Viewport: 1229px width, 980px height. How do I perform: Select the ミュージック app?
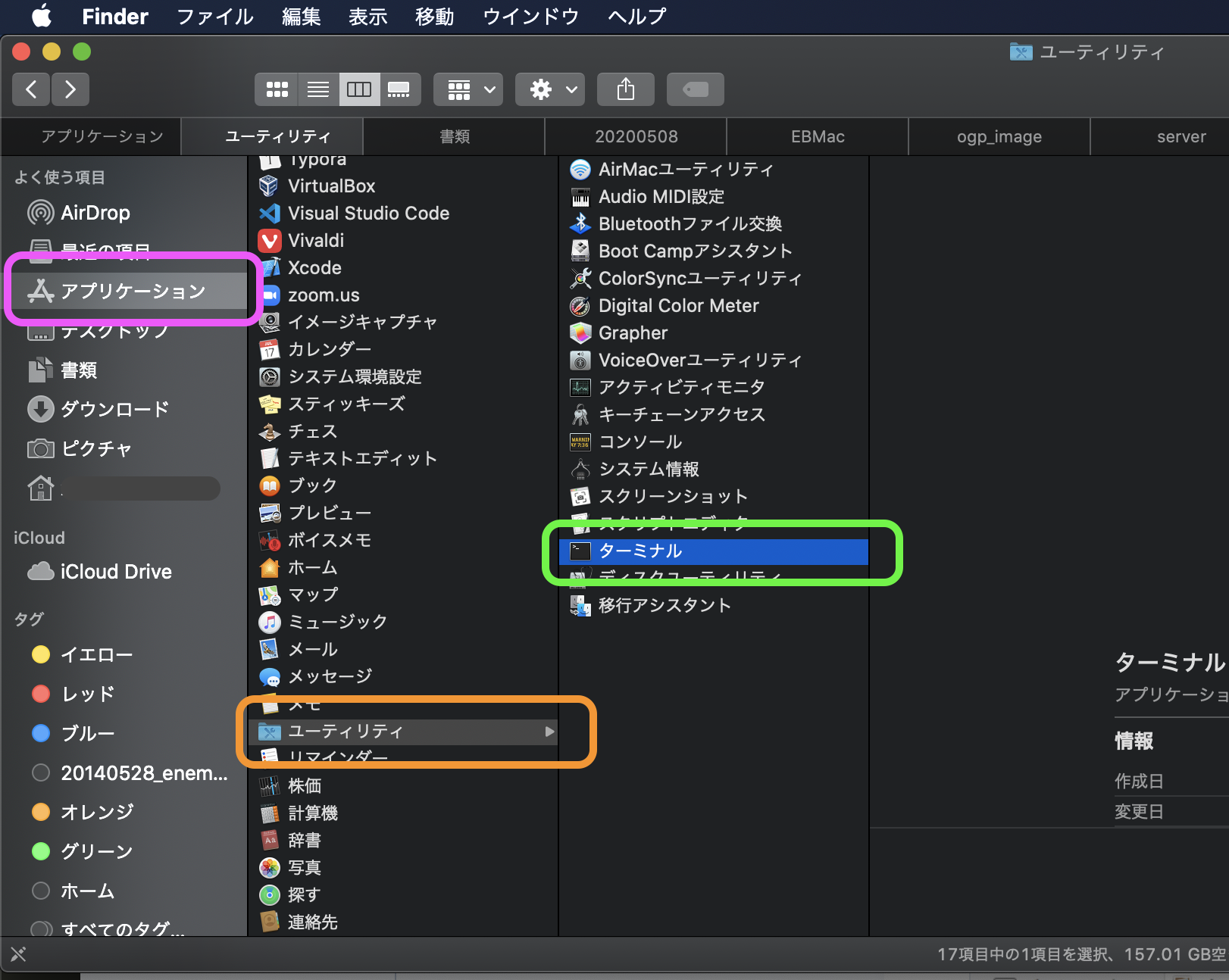pyautogui.click(x=403, y=622)
